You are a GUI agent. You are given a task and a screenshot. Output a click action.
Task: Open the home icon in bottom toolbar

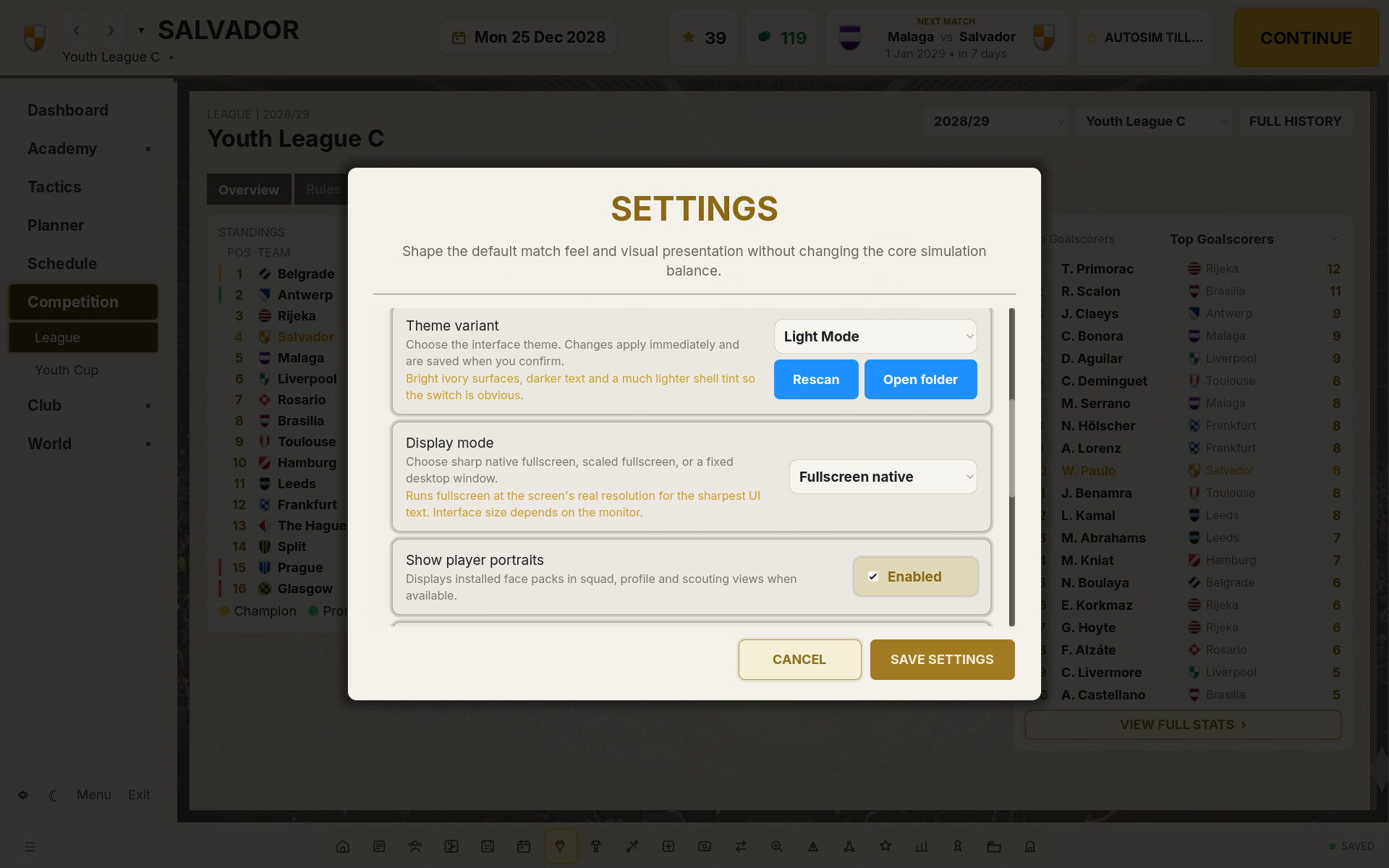click(343, 846)
